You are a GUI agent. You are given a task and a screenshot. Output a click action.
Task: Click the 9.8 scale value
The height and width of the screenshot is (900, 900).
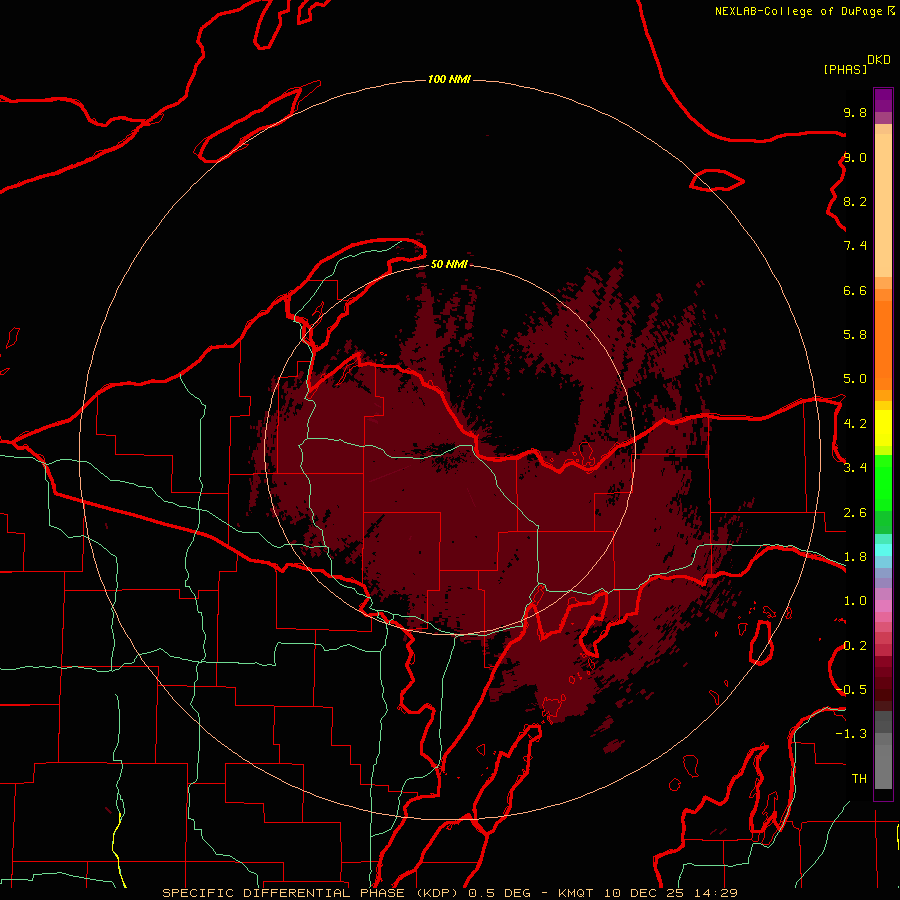[x=855, y=112]
